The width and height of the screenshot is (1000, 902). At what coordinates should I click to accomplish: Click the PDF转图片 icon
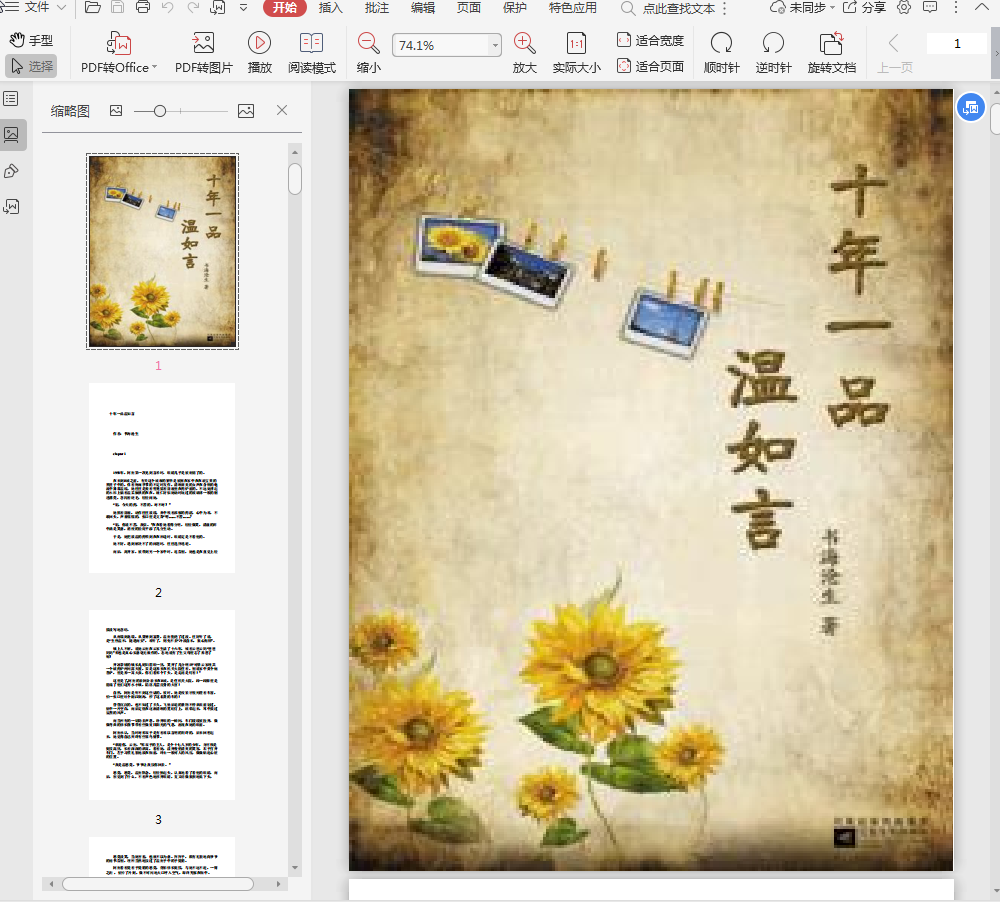pos(203,44)
